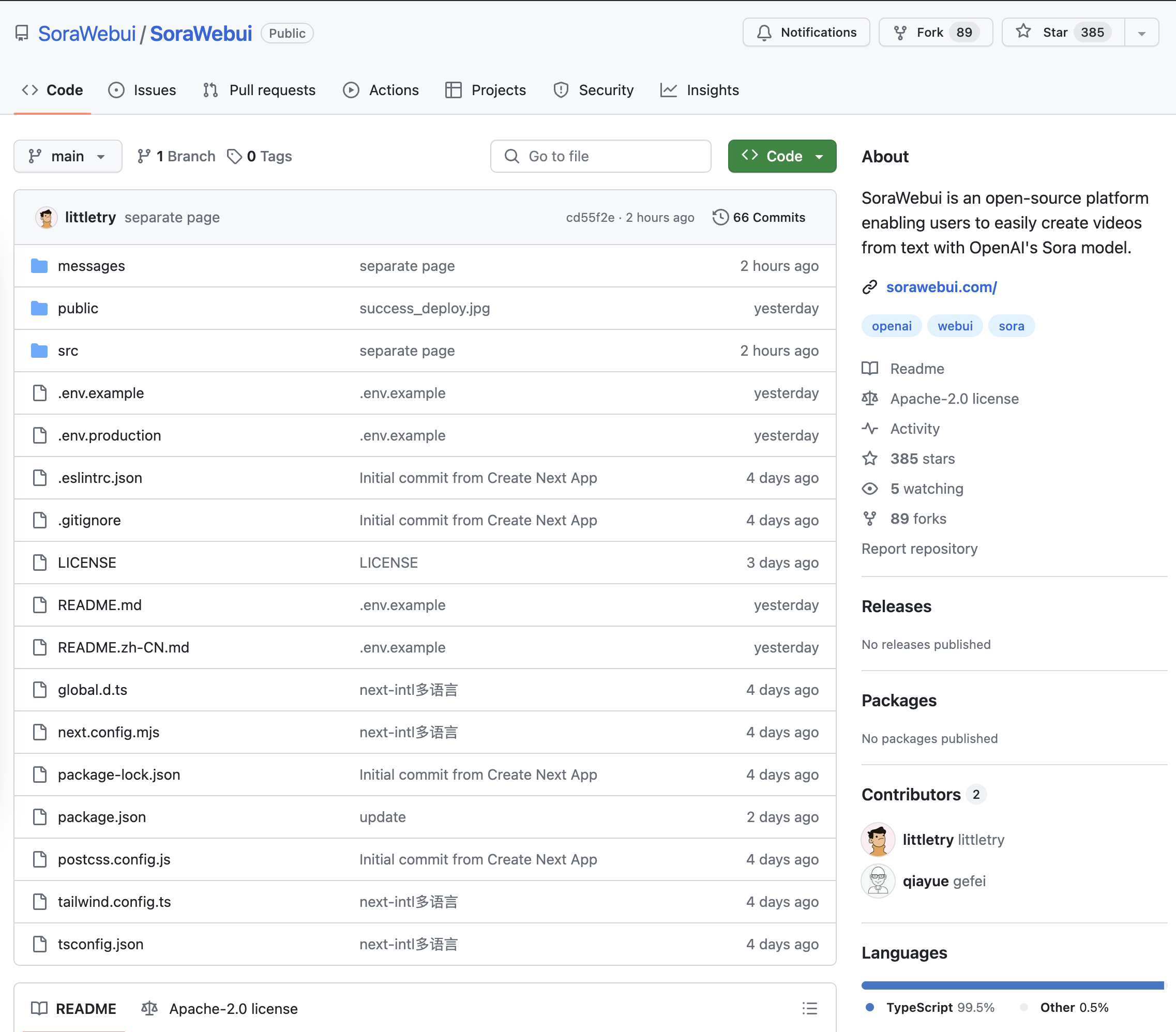View the 0 Tags icon link
Image resolution: width=1176 pixels, height=1032 pixels.
(260, 157)
